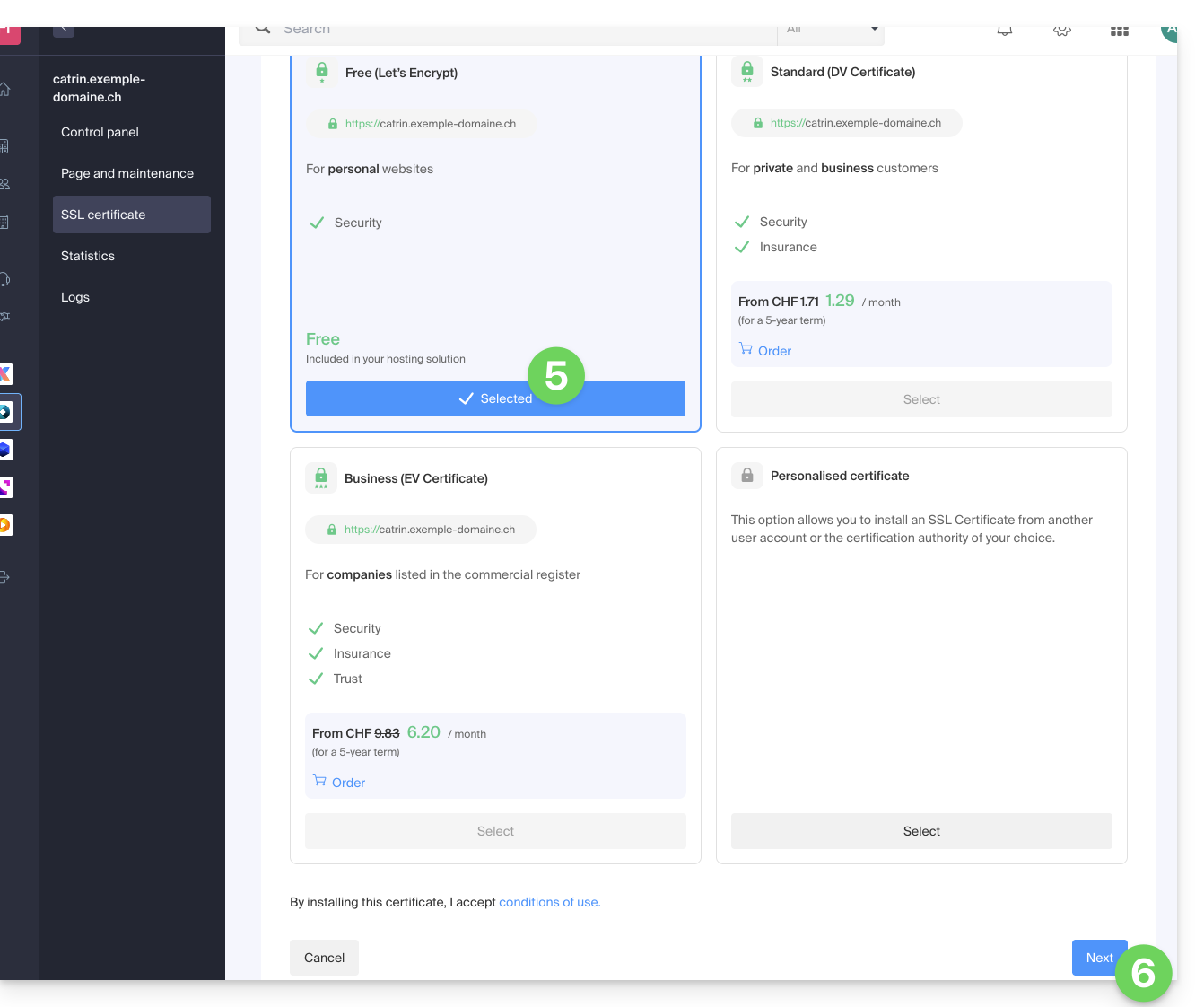The width and height of the screenshot is (1204, 1007).
Task: Open the orange play app icon in sidebar
Action: point(5,525)
